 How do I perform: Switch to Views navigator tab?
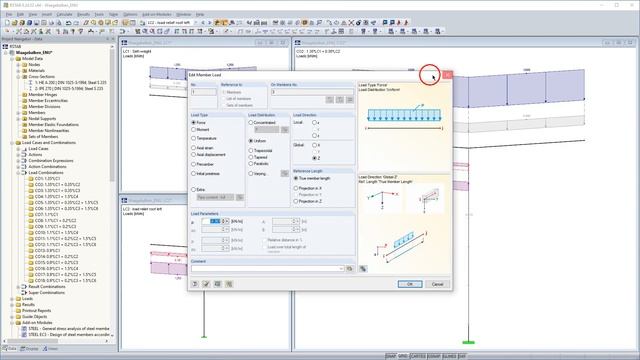point(51,349)
